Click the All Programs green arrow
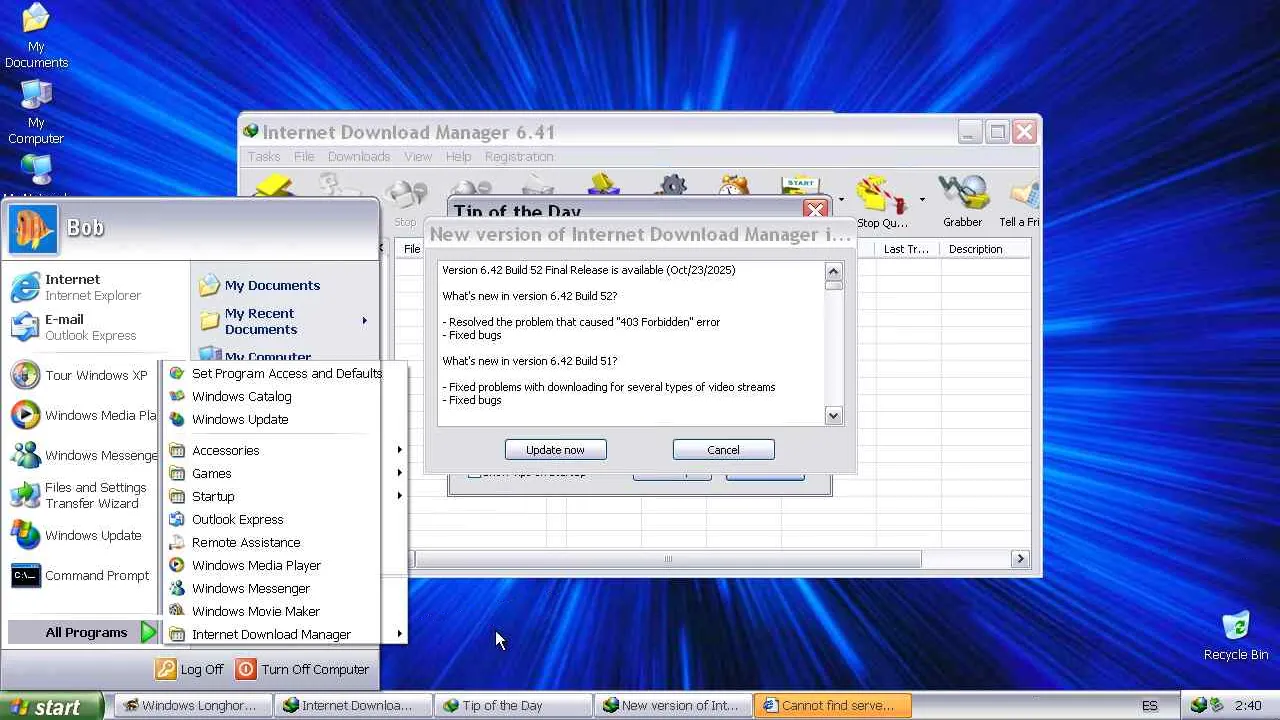Viewport: 1280px width, 720px height. click(148, 632)
